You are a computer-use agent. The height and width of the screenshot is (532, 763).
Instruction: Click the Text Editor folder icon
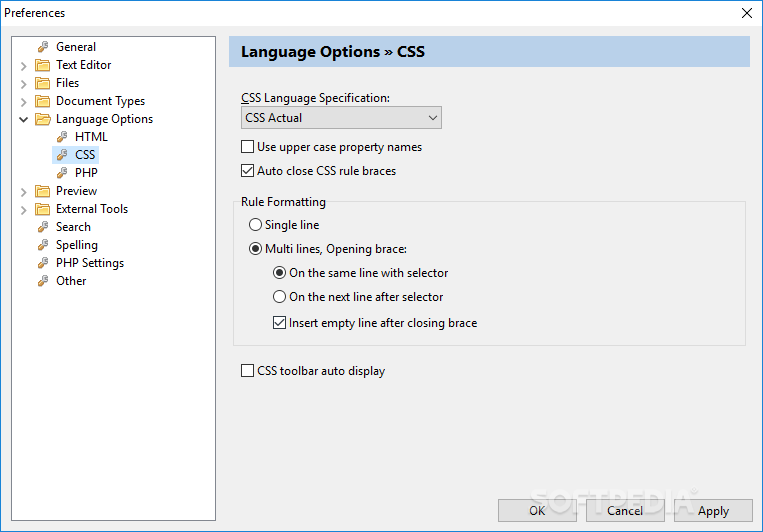(43, 65)
